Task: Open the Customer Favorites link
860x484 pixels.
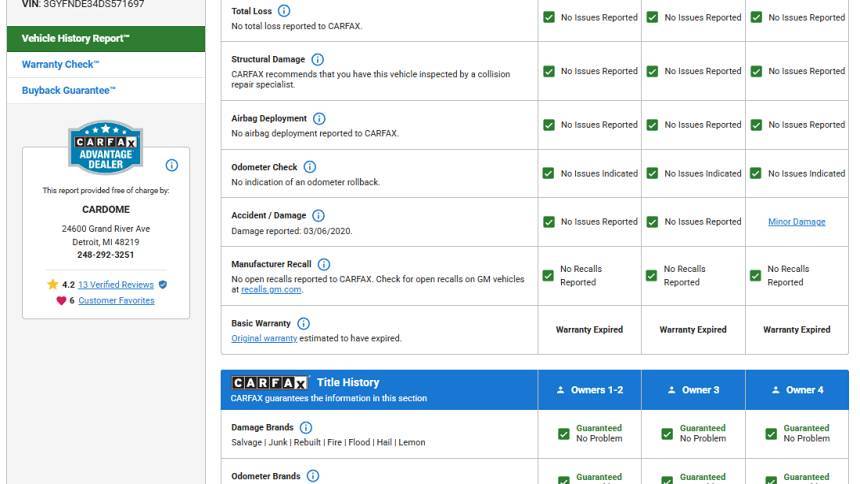Action: pyautogui.click(x=116, y=300)
